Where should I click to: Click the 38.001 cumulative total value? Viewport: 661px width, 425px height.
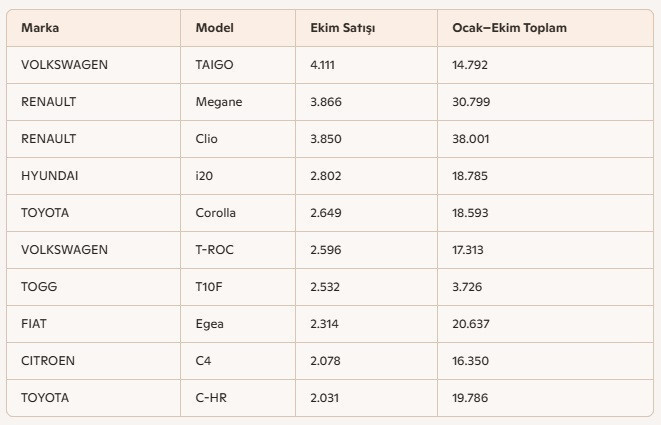point(470,139)
